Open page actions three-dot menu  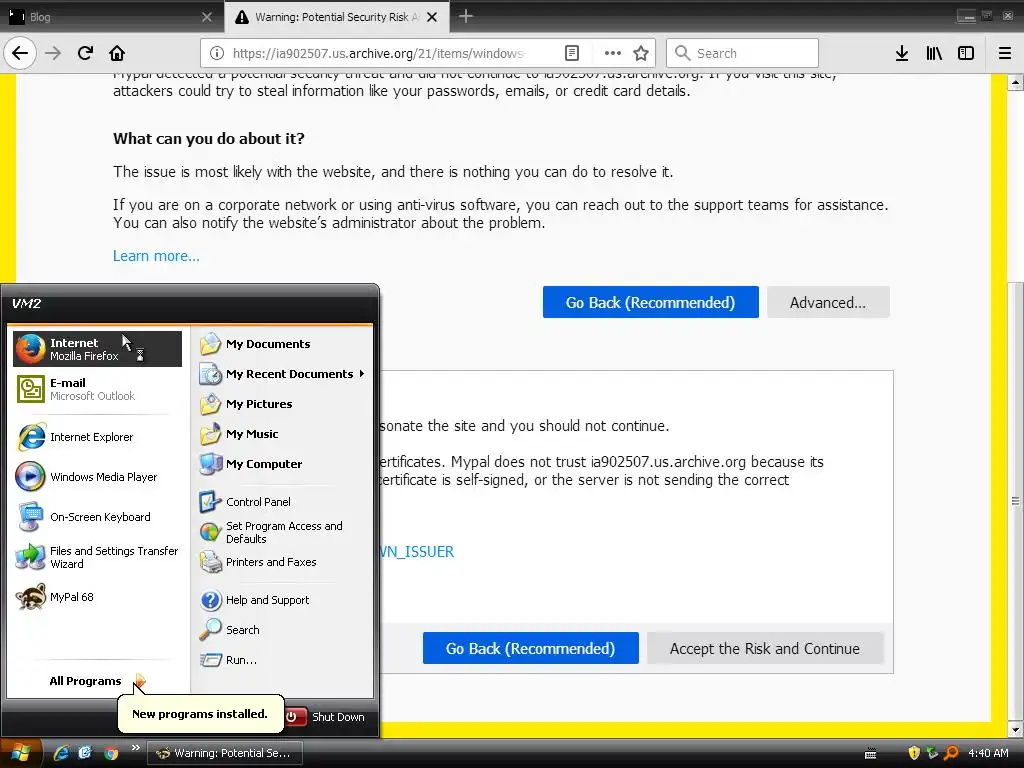pos(613,53)
